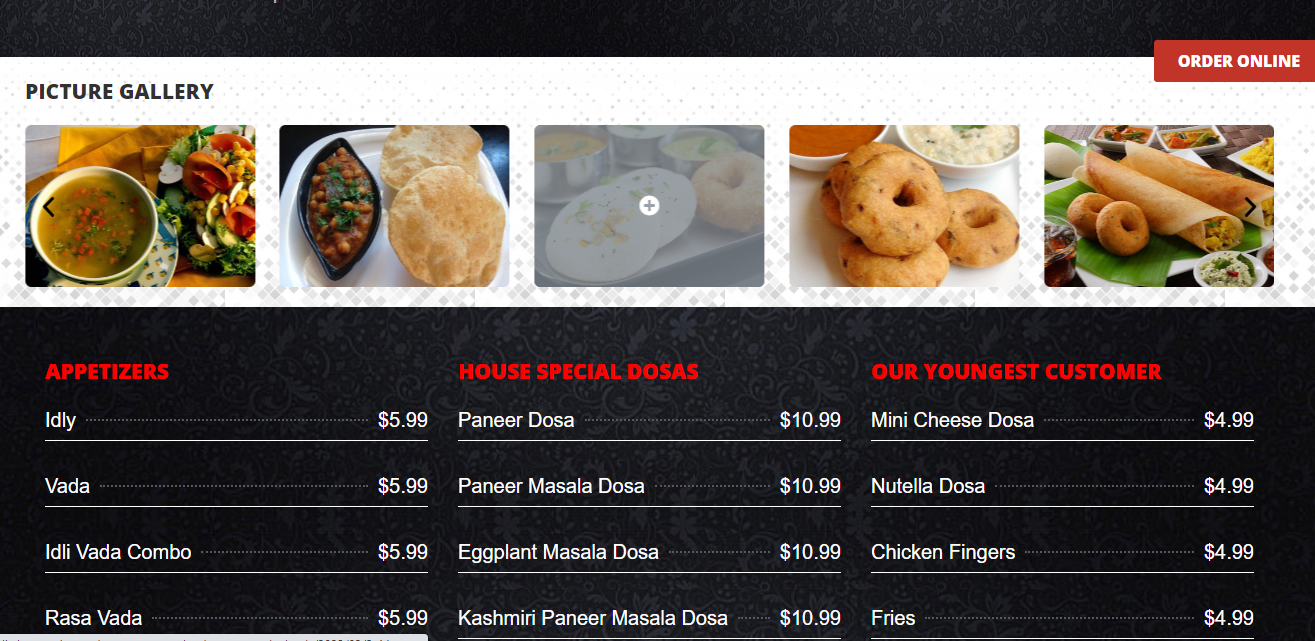Select the Chicken Fingers item
This screenshot has width=1315, height=641.
pyautogui.click(x=1062, y=552)
